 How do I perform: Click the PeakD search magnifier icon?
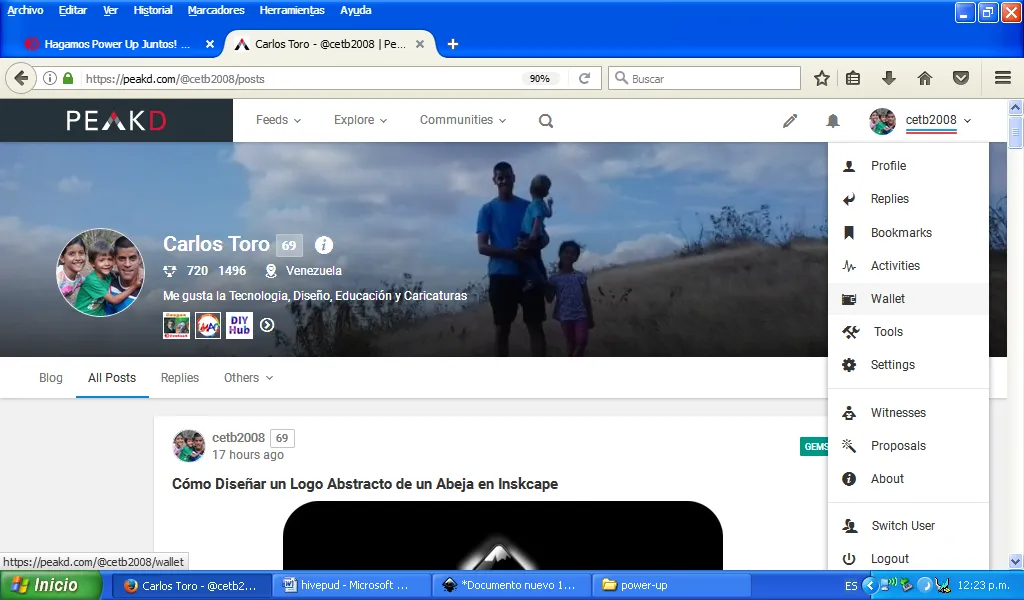pos(546,121)
